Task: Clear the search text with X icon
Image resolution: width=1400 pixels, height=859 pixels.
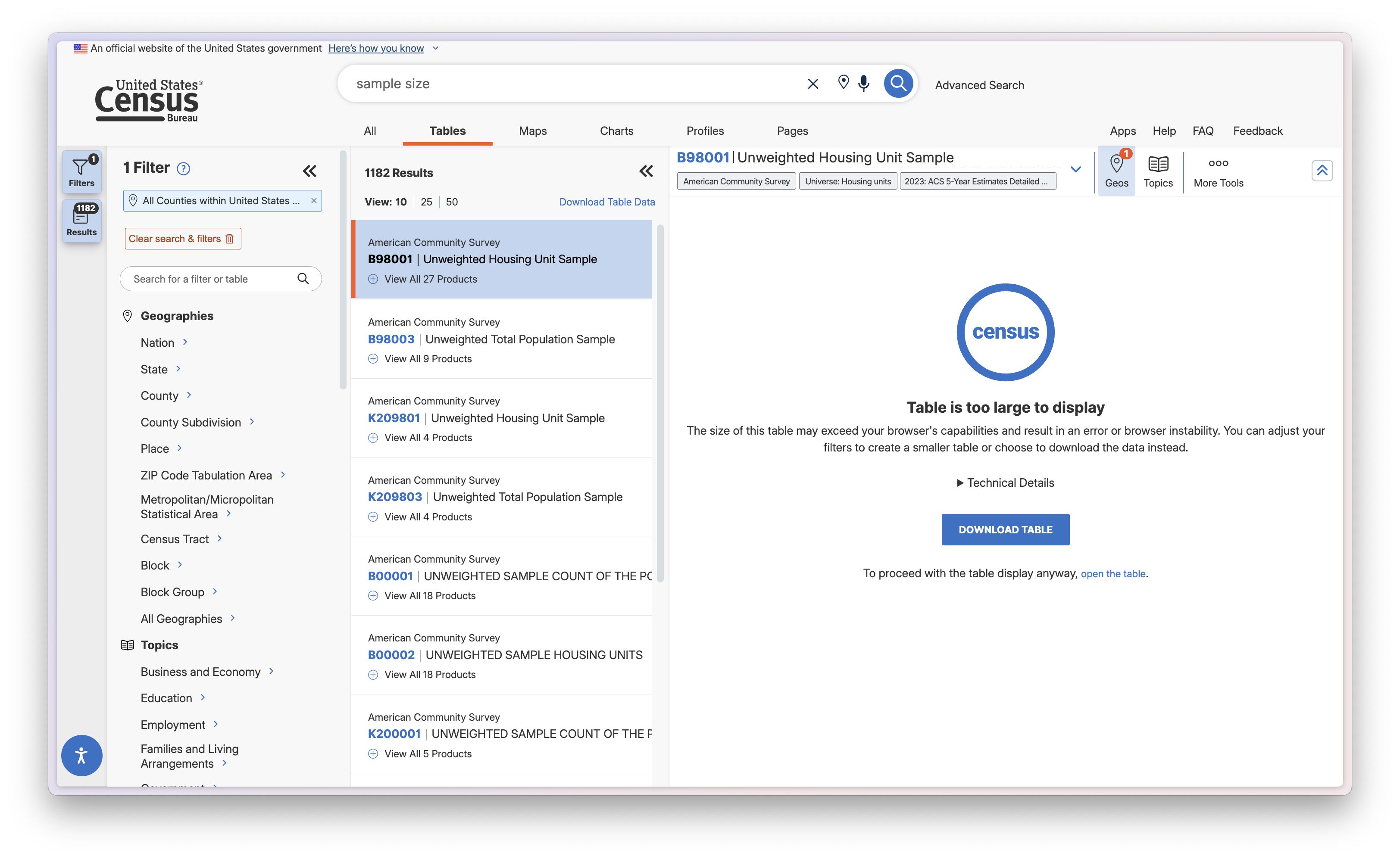Action: coord(813,84)
